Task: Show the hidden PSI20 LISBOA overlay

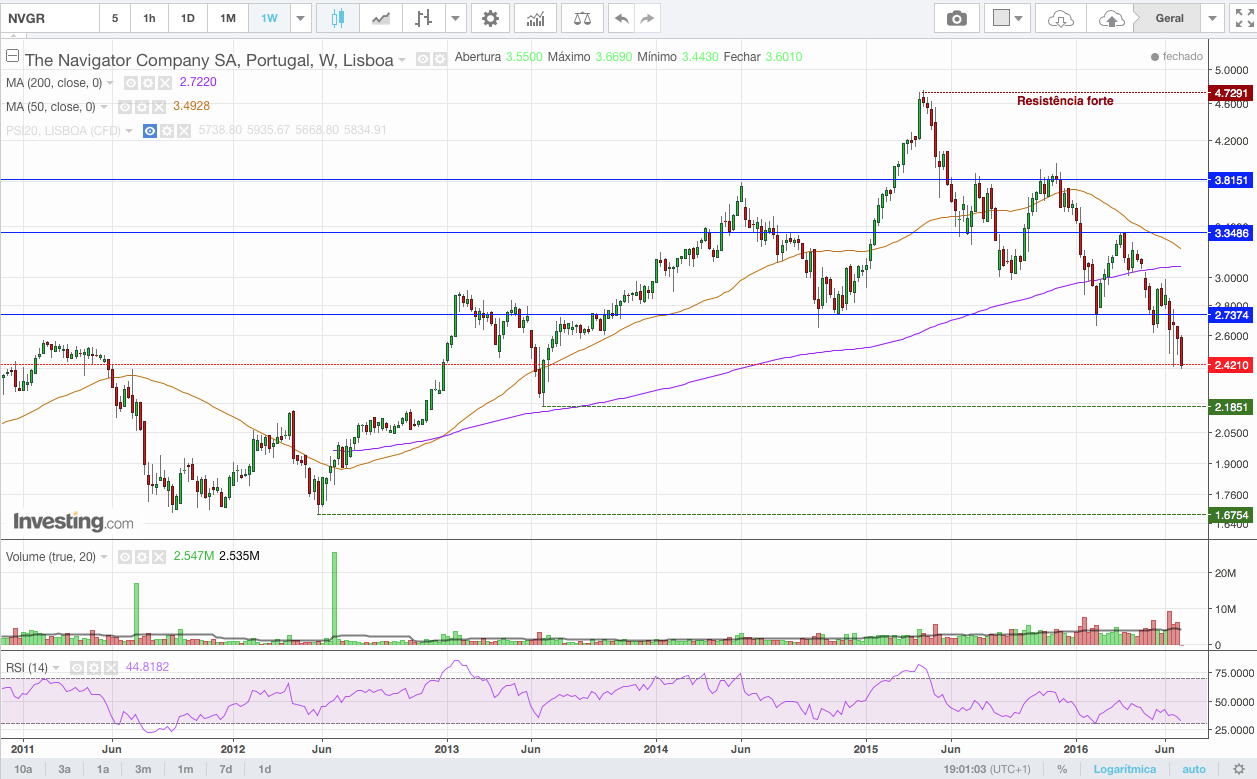Action: coord(150,131)
